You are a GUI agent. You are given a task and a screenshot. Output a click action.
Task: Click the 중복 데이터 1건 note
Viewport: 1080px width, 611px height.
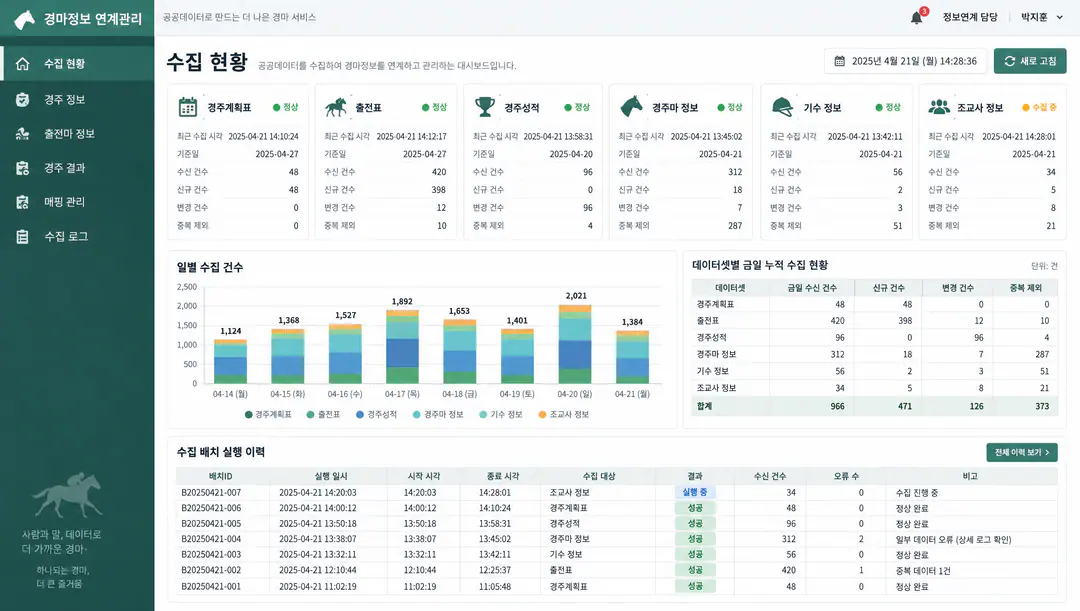click(923, 570)
